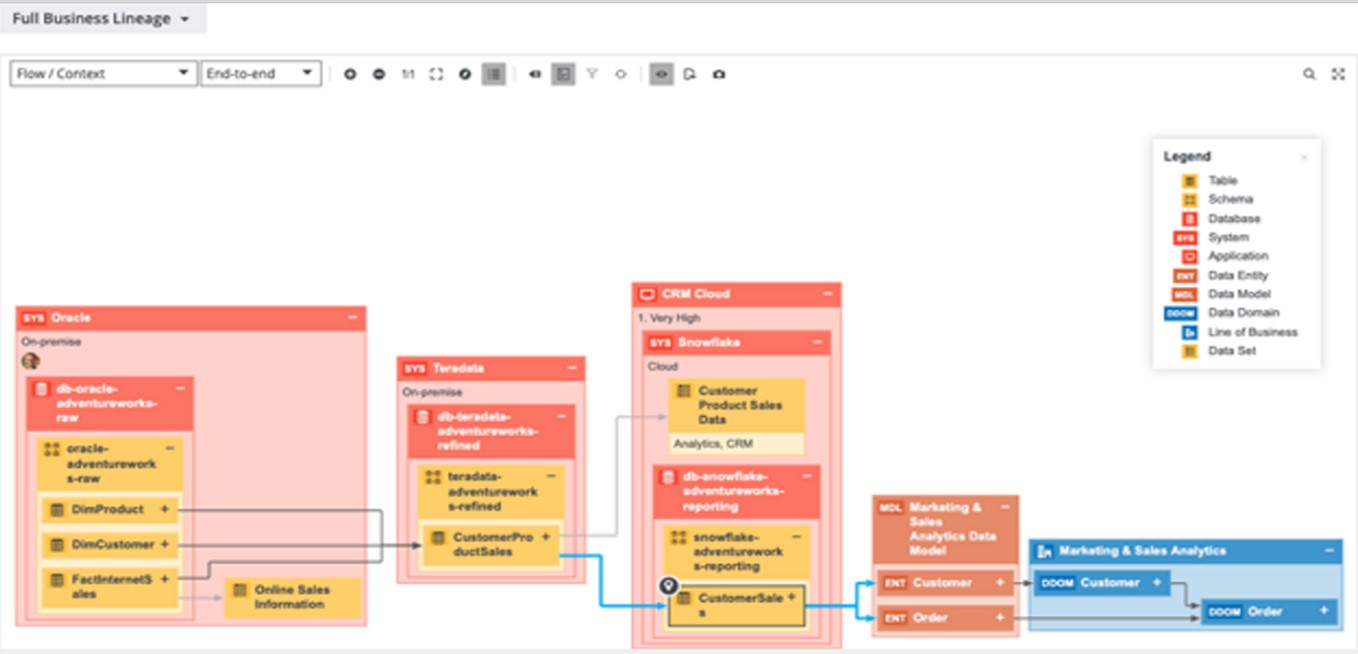The height and width of the screenshot is (654, 1358).
Task: Click the Data Domain badge in the Legend
Action: click(x=1181, y=312)
